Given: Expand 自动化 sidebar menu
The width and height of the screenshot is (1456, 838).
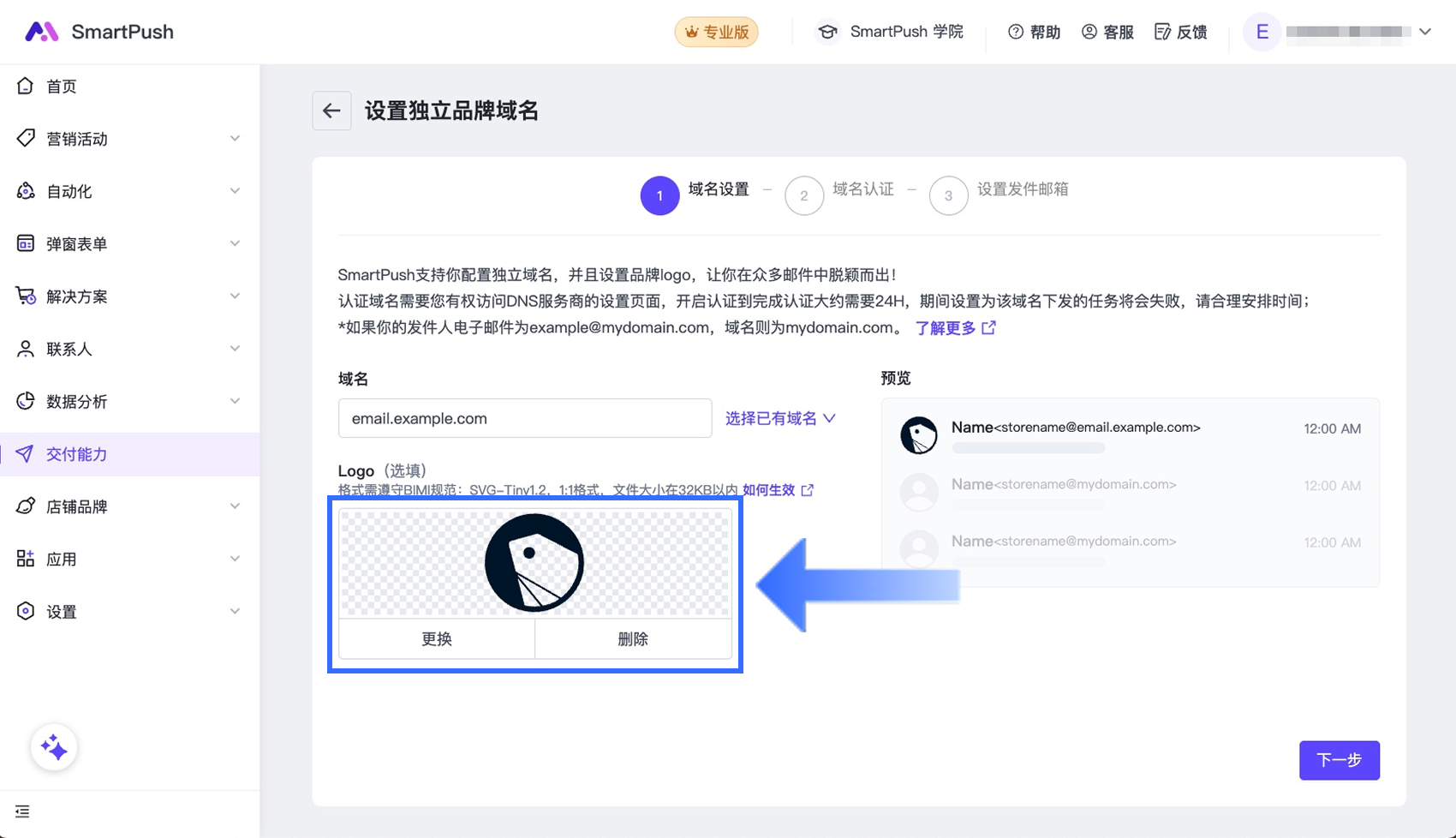Looking at the screenshot, I should pyautogui.click(x=128, y=191).
